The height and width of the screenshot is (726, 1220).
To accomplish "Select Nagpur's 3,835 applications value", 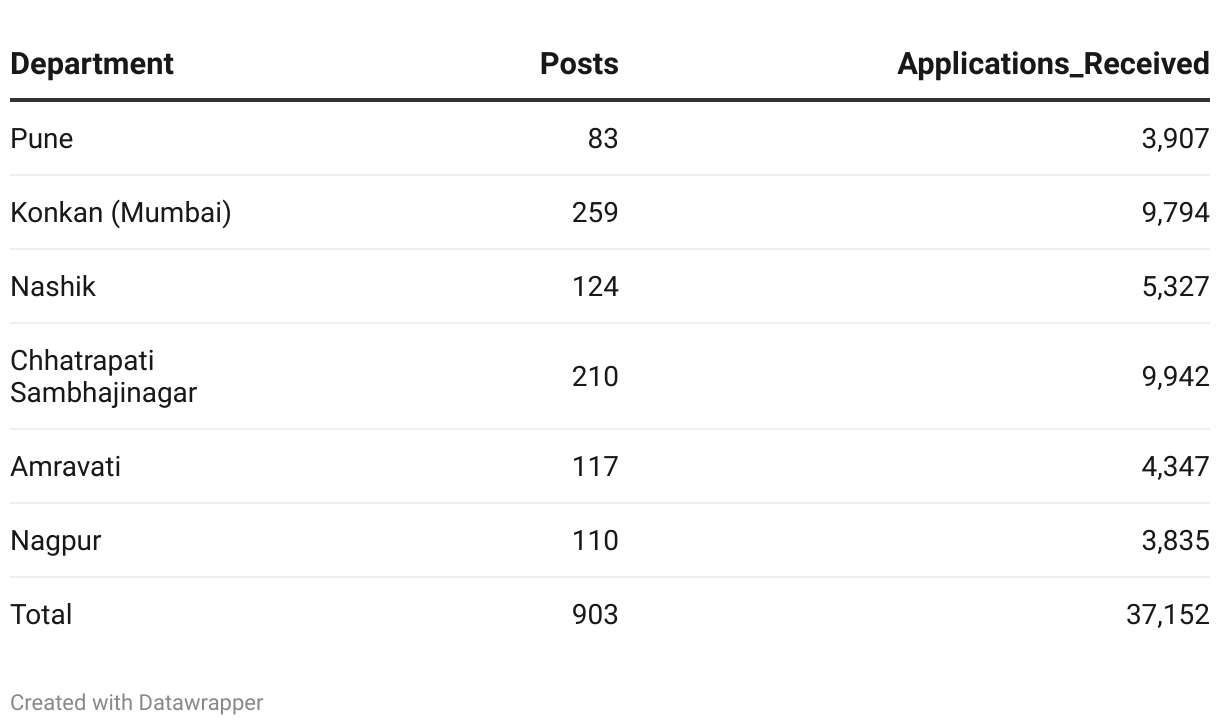I will (x=1175, y=540).
